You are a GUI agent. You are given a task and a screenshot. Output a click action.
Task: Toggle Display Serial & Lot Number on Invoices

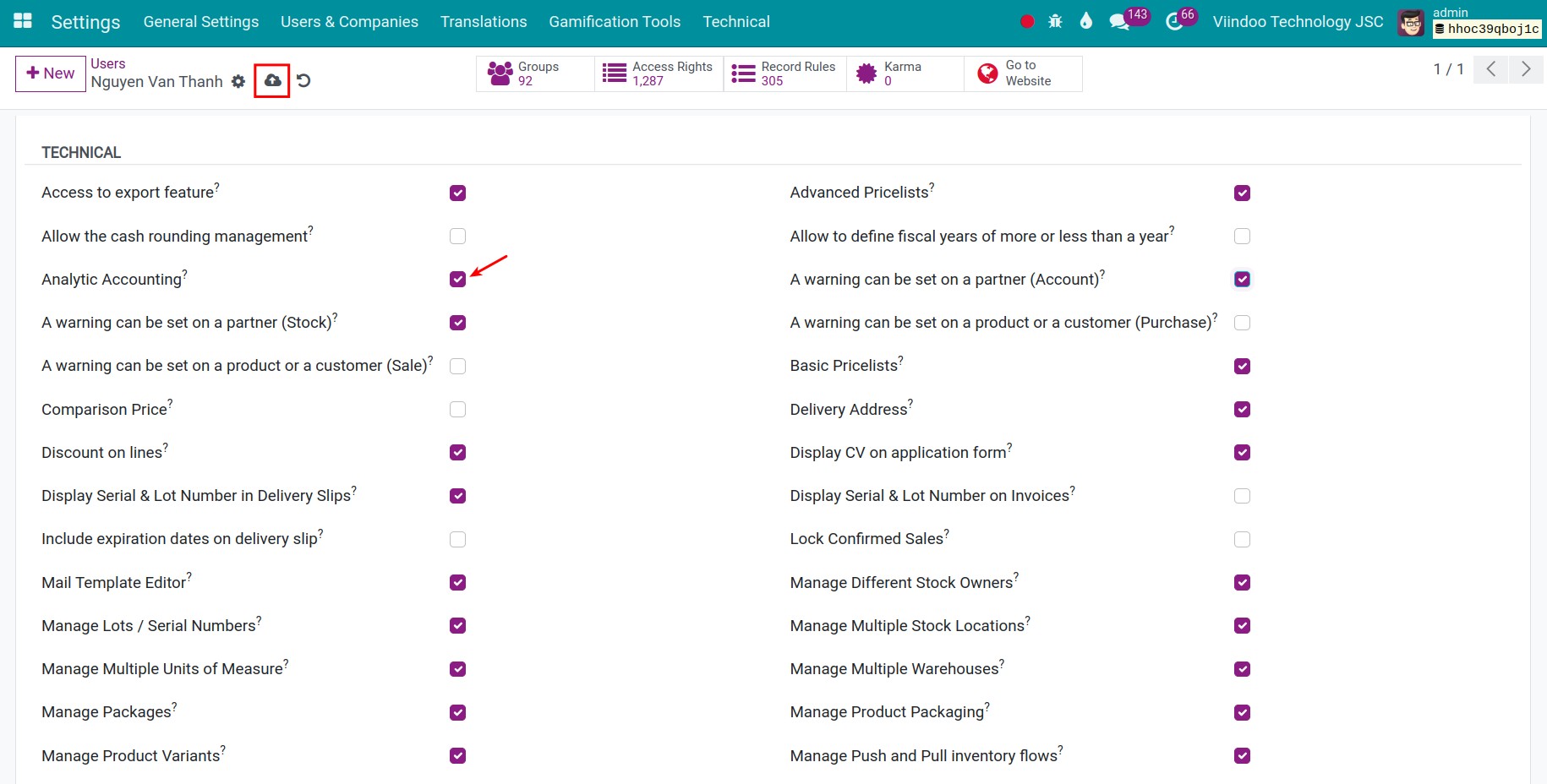(1242, 496)
